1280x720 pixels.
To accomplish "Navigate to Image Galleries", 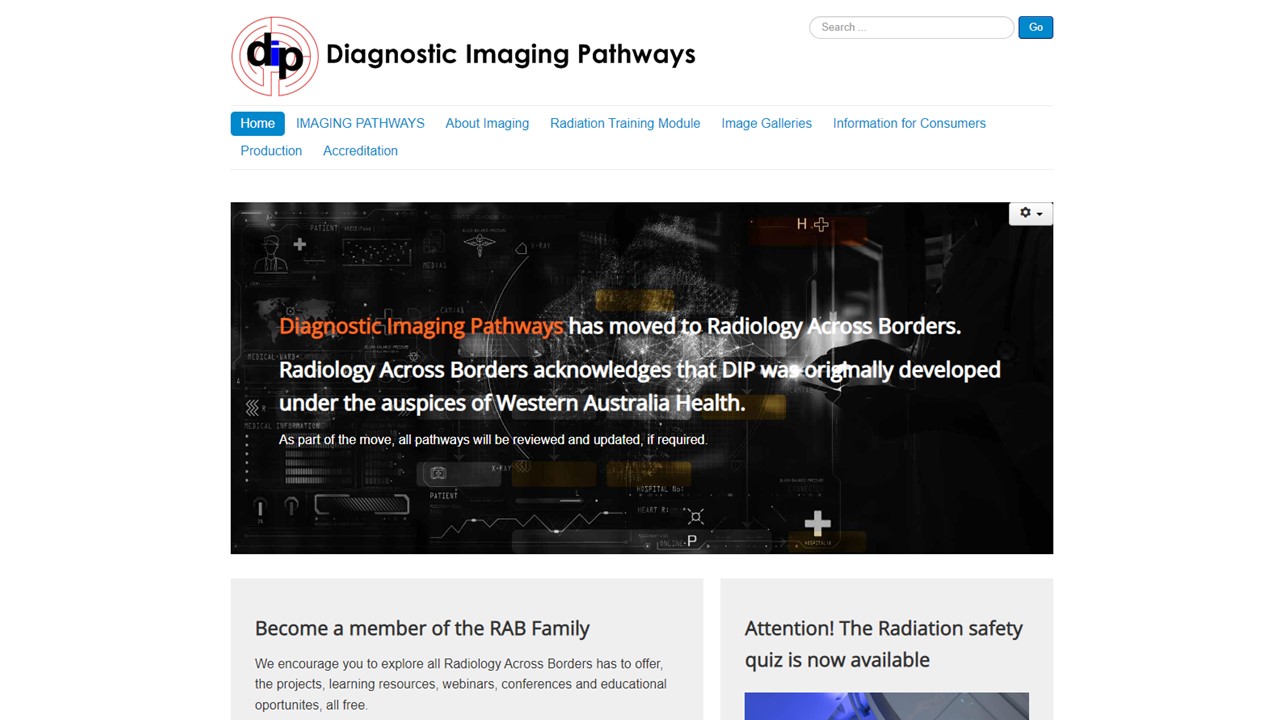I will pyautogui.click(x=766, y=123).
